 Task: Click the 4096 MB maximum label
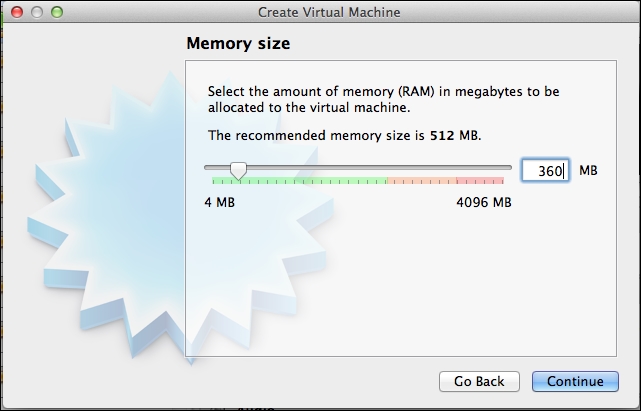point(484,202)
